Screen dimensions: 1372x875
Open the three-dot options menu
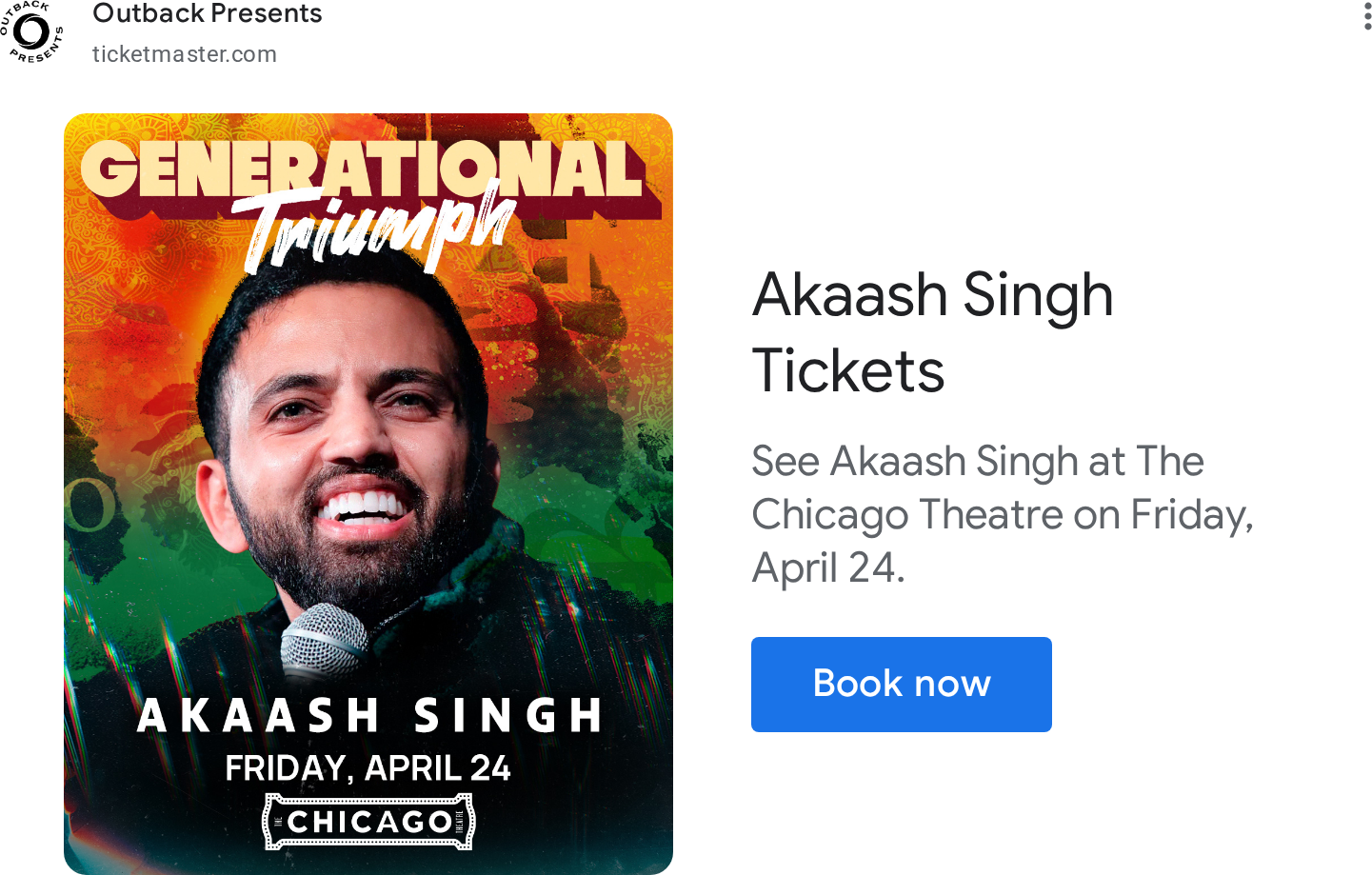click(1366, 16)
